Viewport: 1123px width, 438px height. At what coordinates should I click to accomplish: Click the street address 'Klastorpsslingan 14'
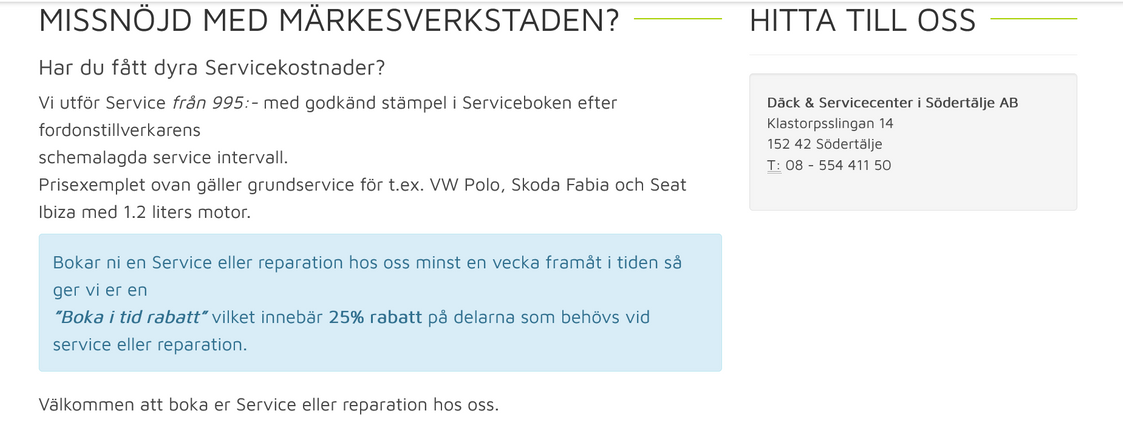coord(830,123)
